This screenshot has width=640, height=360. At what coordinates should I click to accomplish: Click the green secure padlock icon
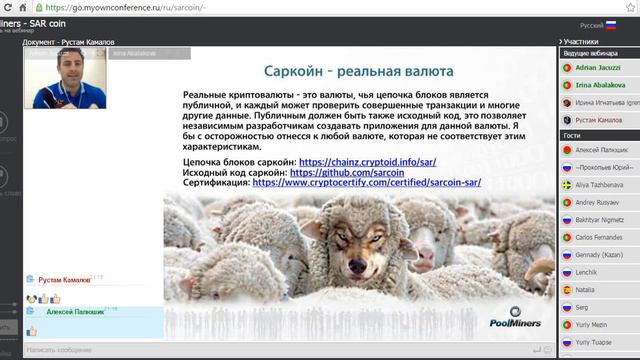coord(39,7)
